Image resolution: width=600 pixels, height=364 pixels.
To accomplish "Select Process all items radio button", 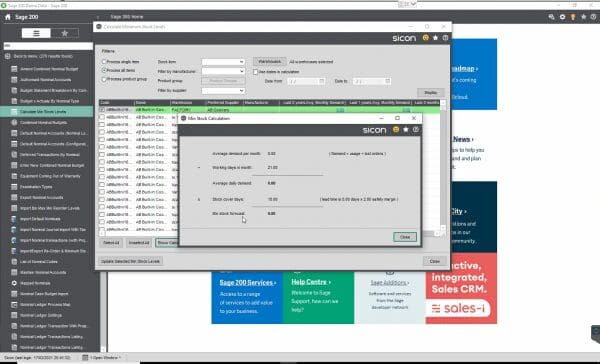I will [104, 70].
